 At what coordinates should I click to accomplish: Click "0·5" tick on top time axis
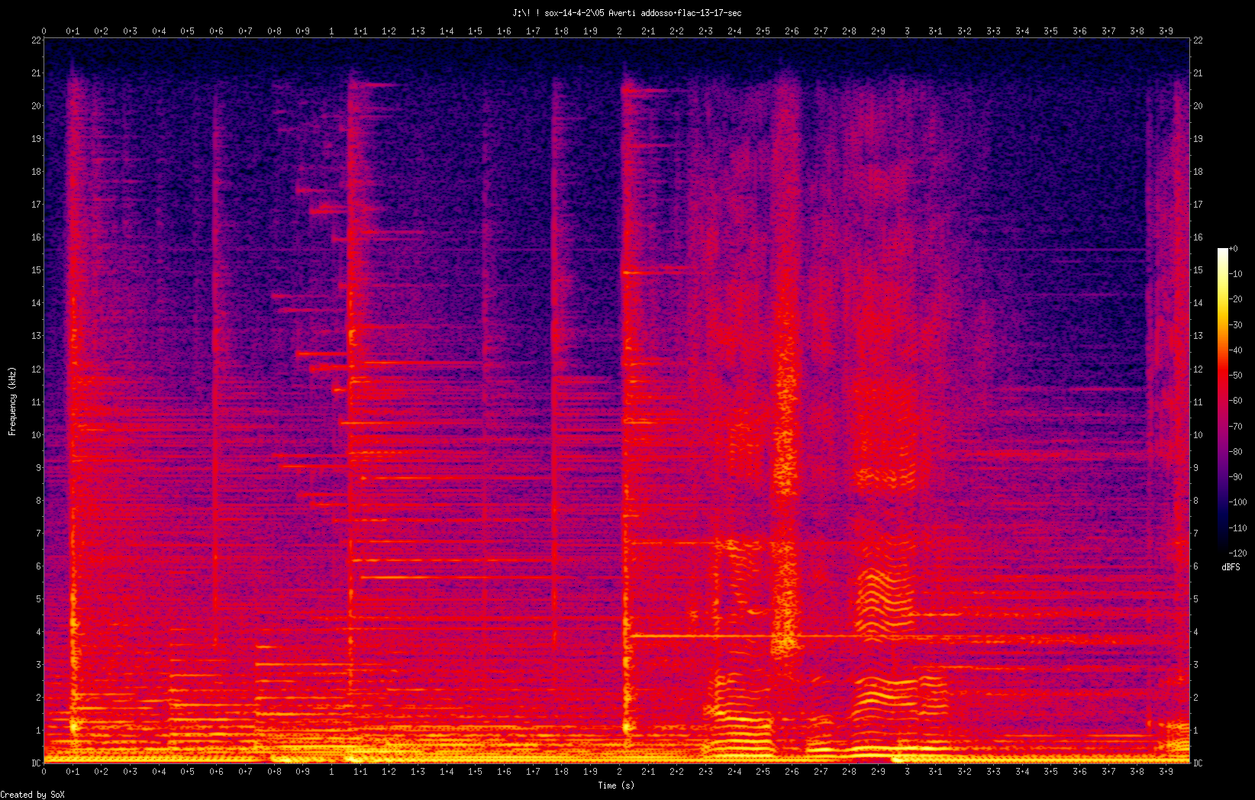click(x=188, y=31)
